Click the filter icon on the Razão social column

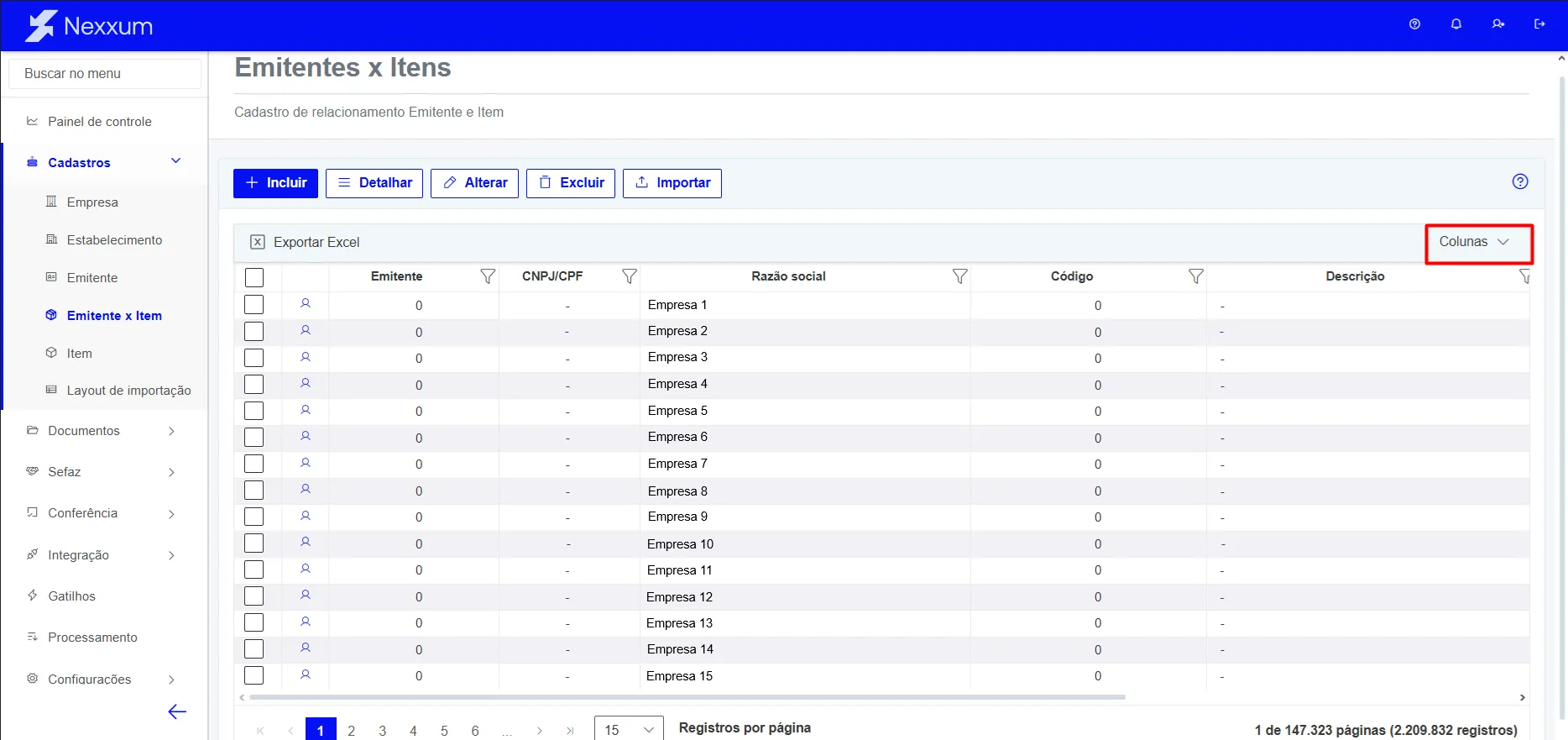960,276
